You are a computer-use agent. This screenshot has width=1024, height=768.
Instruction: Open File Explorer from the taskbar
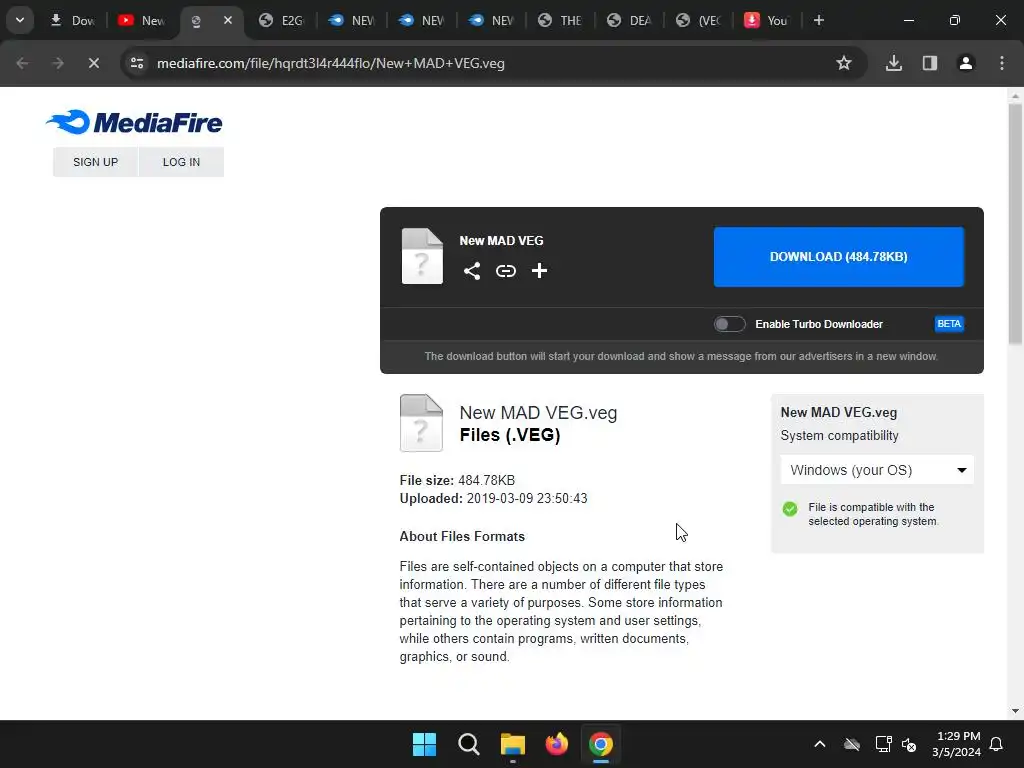pyautogui.click(x=513, y=744)
